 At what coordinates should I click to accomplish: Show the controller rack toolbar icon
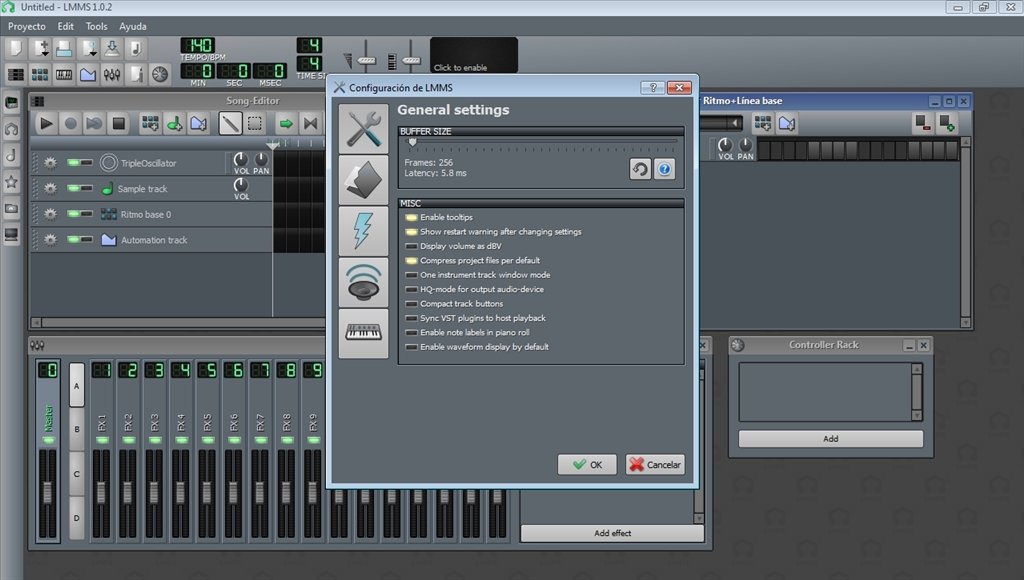pyautogui.click(x=160, y=74)
